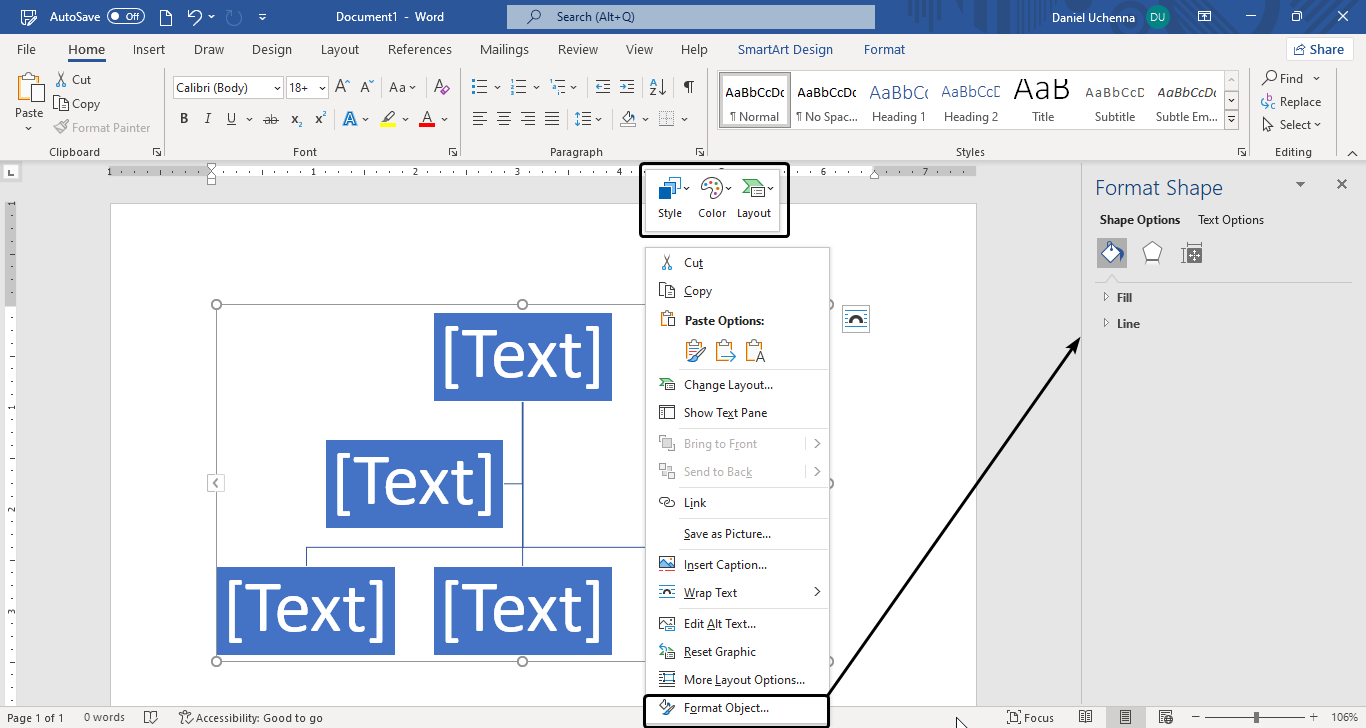This screenshot has height=728, width=1366.
Task: Select the Fill & Line icon in Format Shape
Action: [x=1111, y=253]
